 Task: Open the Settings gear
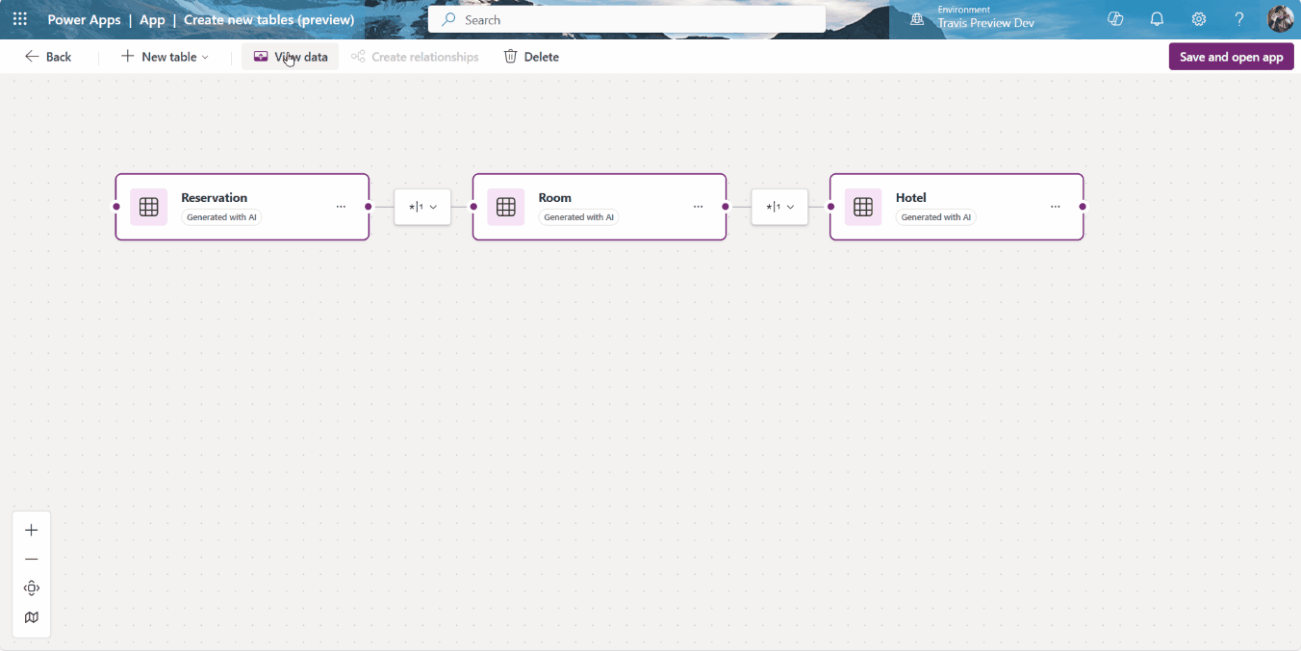[1198, 19]
